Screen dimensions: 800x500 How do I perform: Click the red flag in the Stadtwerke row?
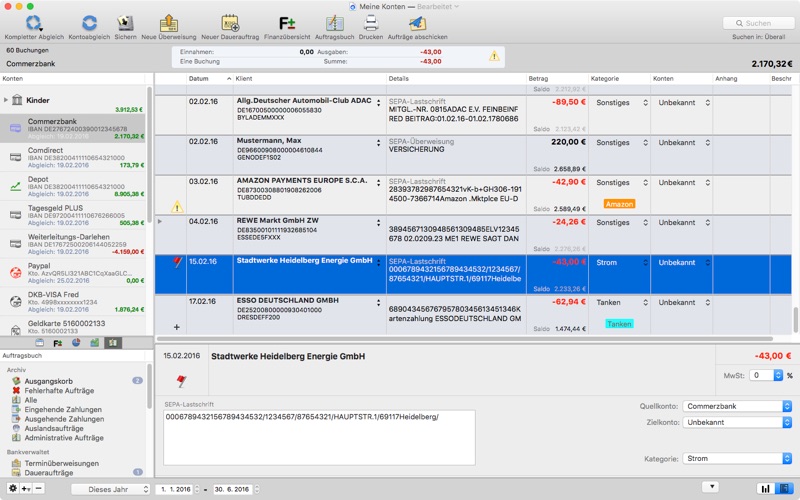click(x=178, y=262)
